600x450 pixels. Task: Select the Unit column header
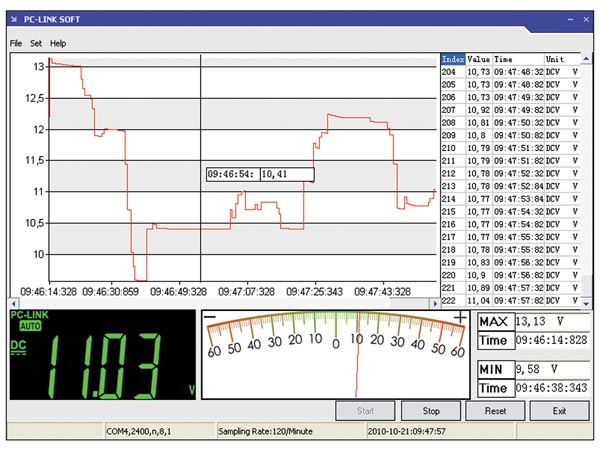562,59
